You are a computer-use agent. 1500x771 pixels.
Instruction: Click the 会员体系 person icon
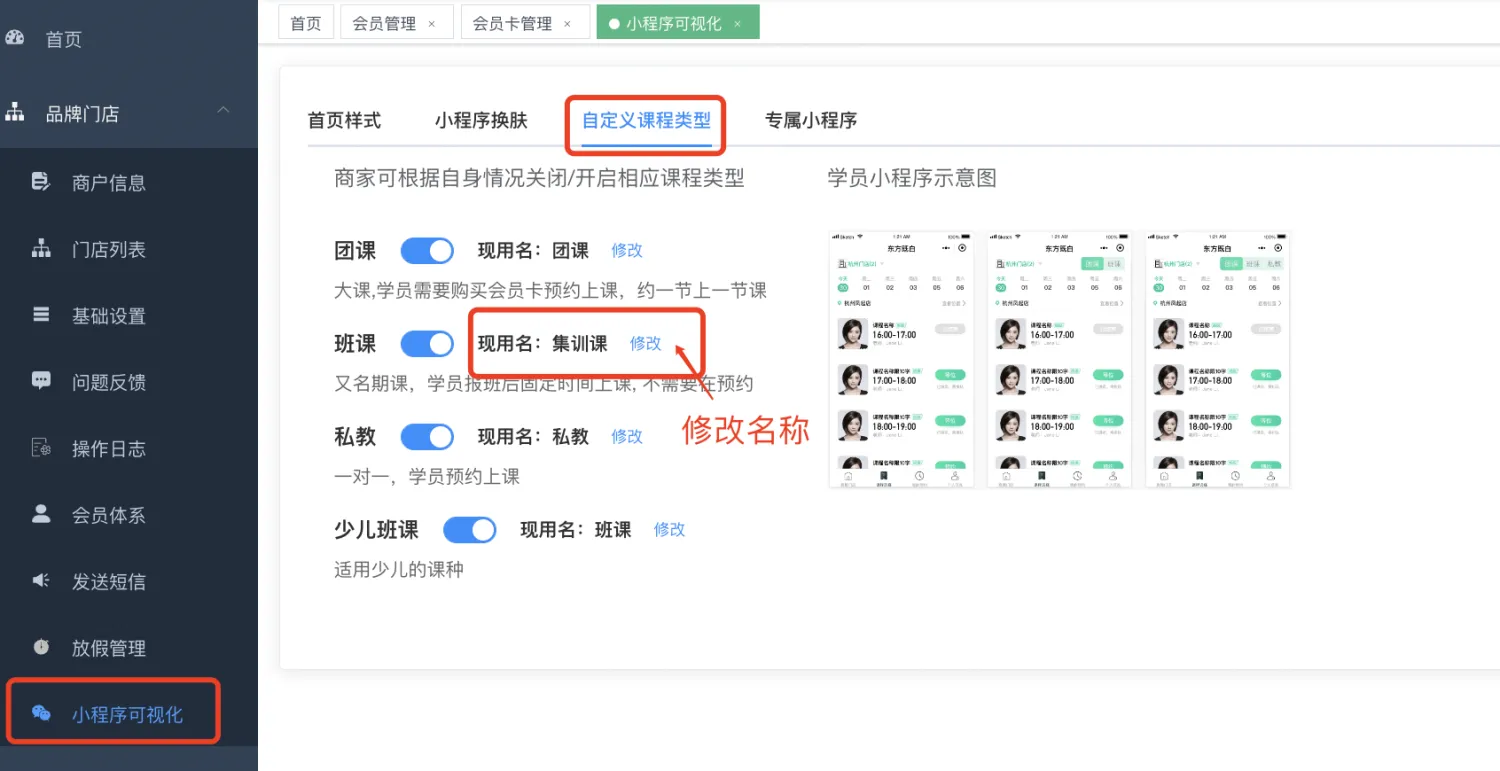(x=41, y=514)
